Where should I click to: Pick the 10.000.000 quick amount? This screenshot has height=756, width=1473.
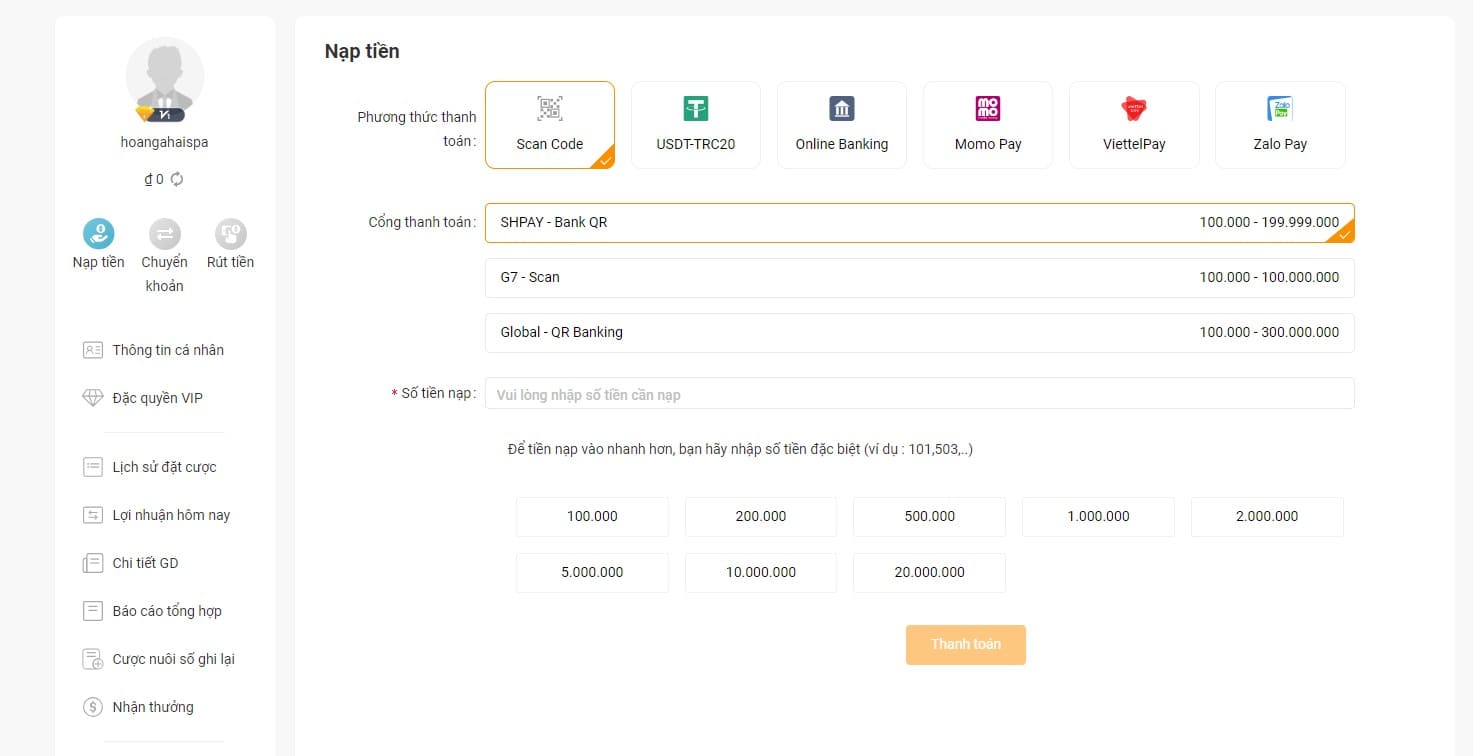(x=761, y=573)
